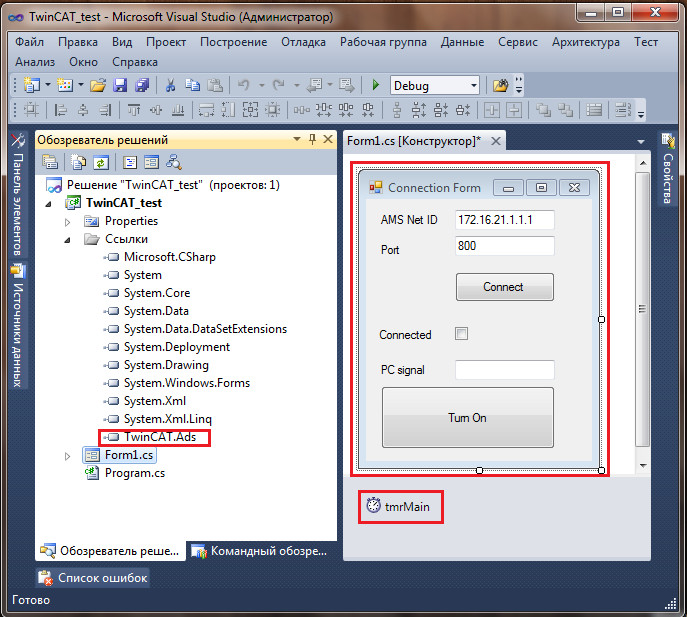Click Show All Files icon in Solution Explorer
This screenshot has height=617, width=687.
[x=78, y=163]
